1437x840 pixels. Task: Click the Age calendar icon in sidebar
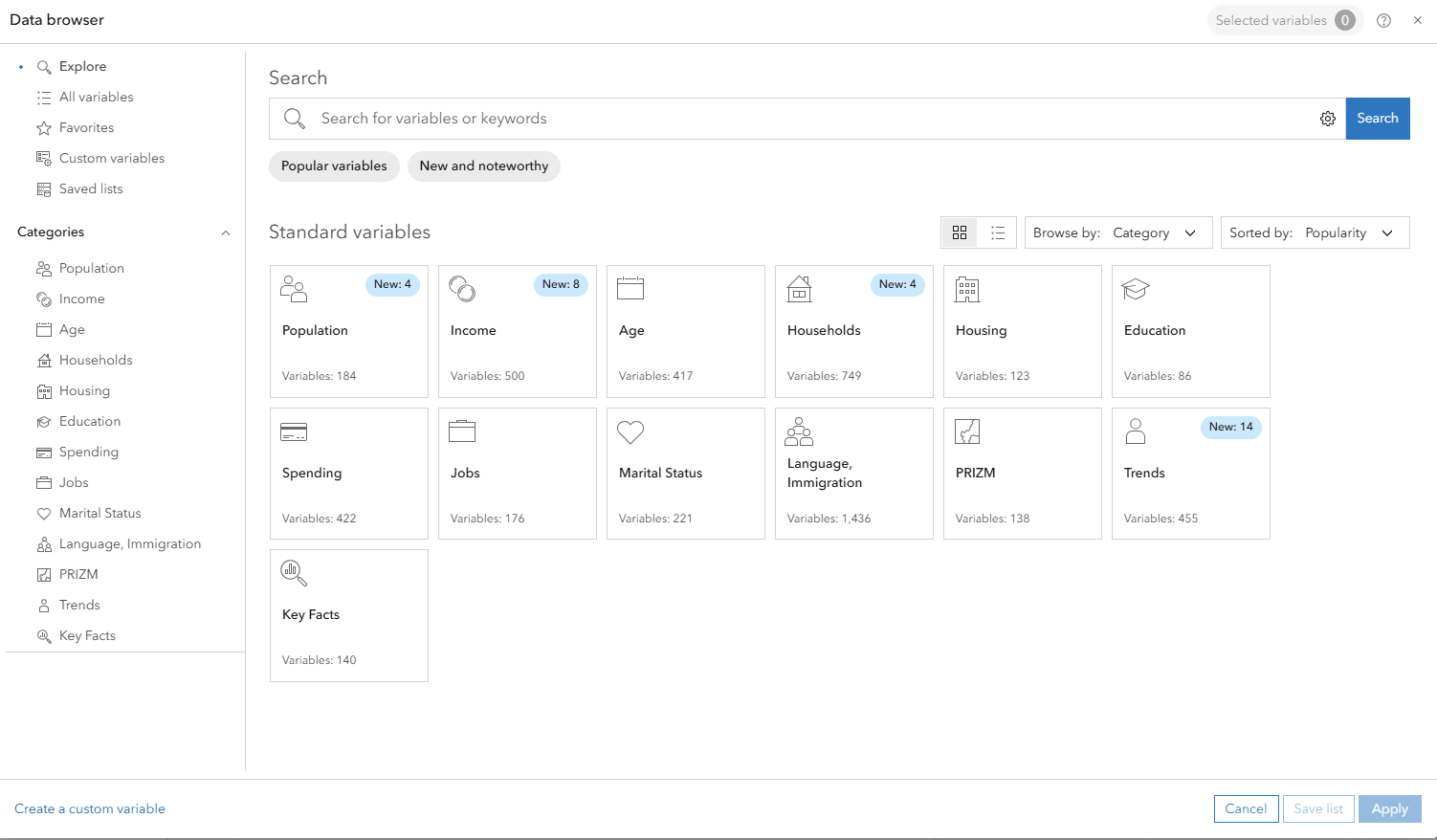click(x=44, y=330)
